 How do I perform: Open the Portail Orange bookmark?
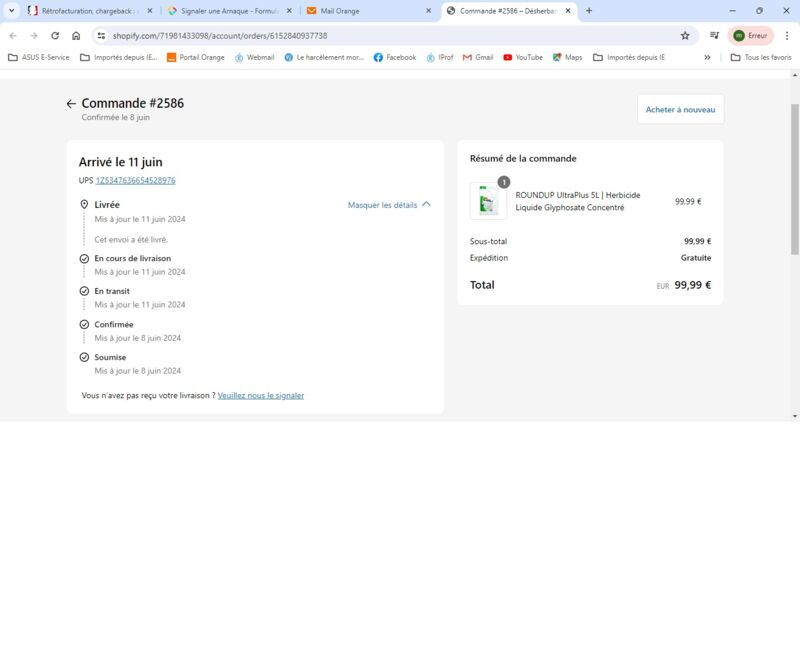pyautogui.click(x=196, y=58)
